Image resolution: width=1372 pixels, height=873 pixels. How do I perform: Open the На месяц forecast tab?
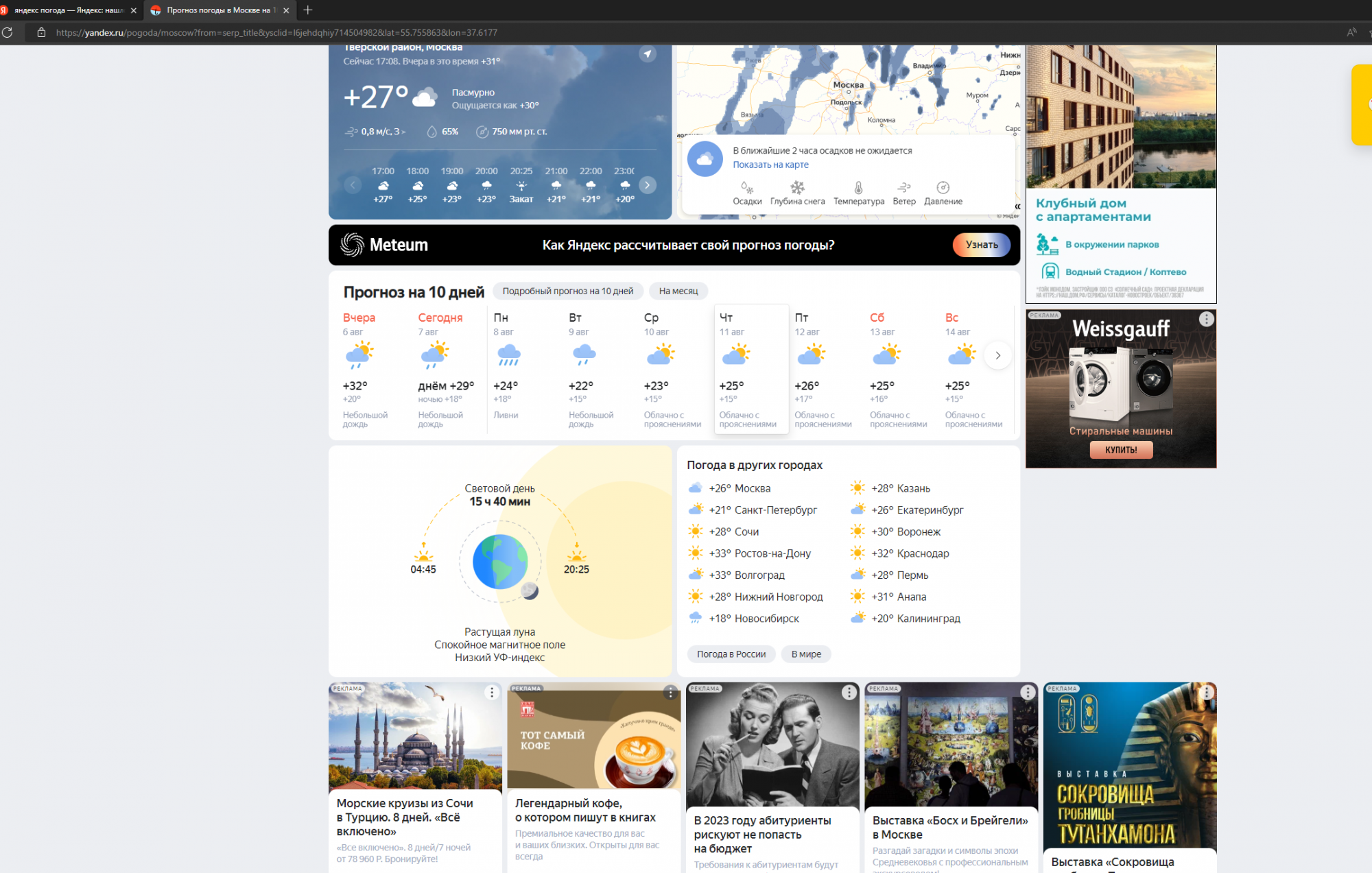tap(678, 291)
